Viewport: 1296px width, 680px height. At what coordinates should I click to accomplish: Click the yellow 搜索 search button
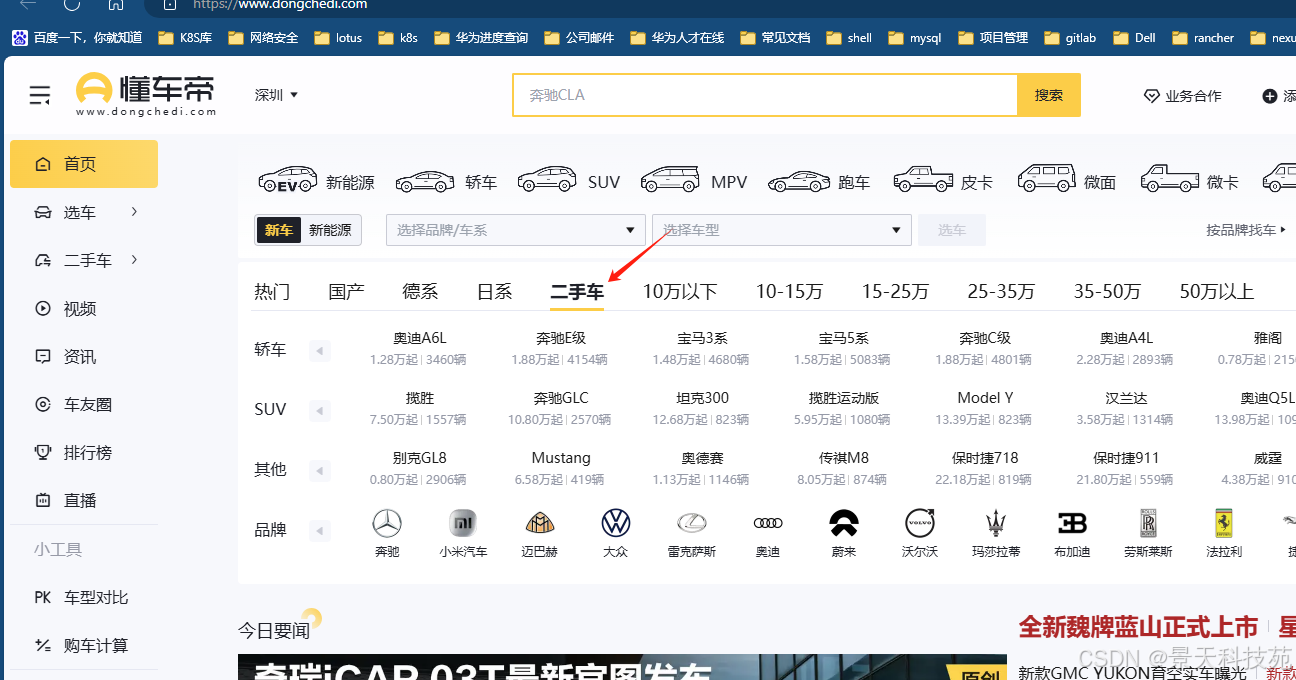1048,94
